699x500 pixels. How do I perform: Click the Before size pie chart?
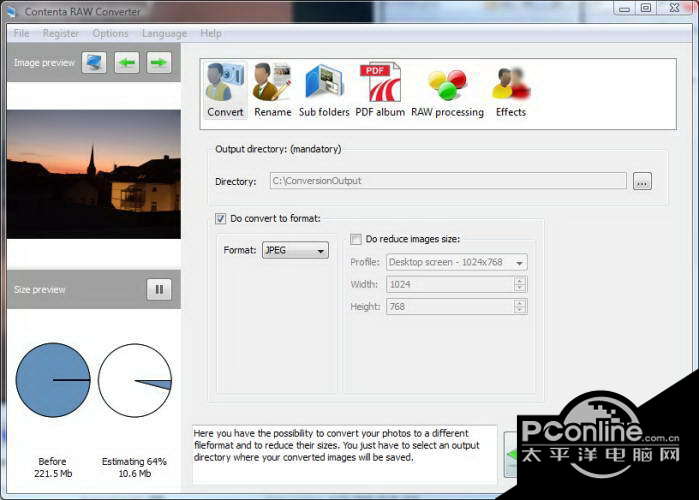(53, 380)
